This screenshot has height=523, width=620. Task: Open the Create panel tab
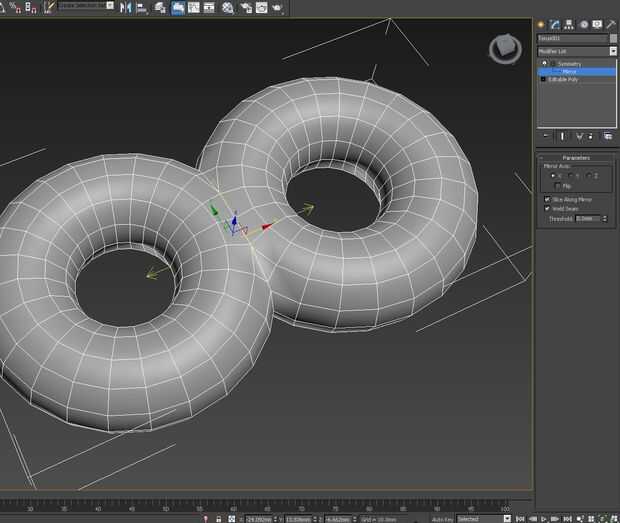pyautogui.click(x=541, y=24)
